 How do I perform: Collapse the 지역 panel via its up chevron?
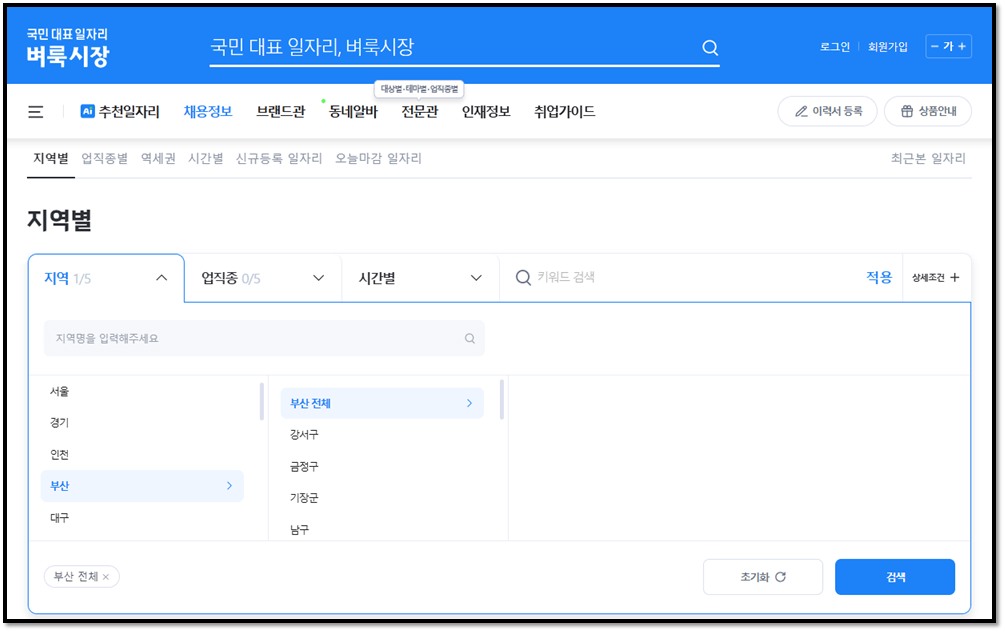(160, 277)
